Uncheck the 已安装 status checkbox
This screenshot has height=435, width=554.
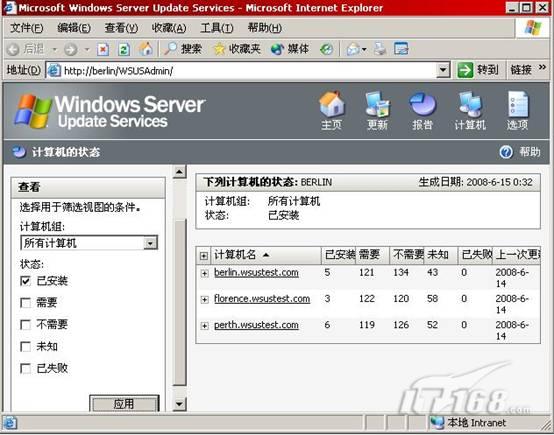click(x=25, y=281)
